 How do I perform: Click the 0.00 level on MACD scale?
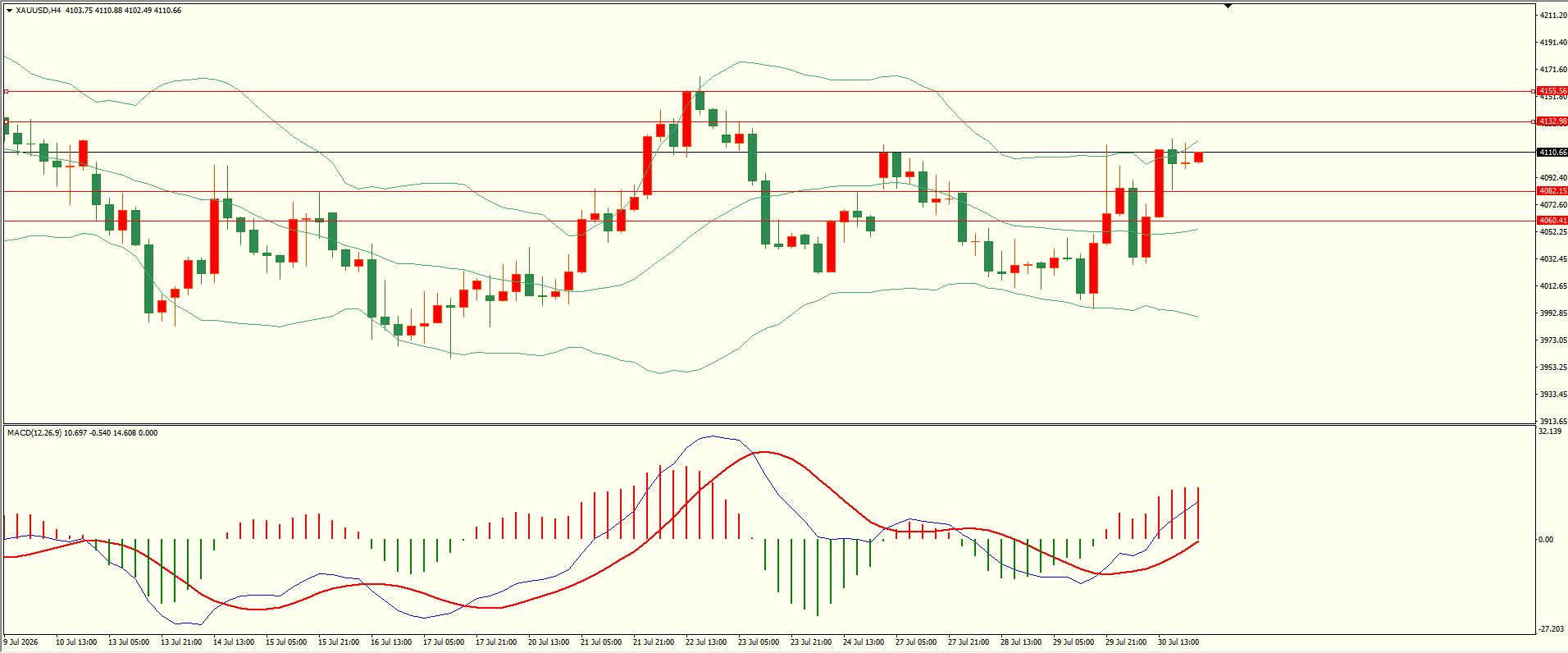coord(1546,540)
